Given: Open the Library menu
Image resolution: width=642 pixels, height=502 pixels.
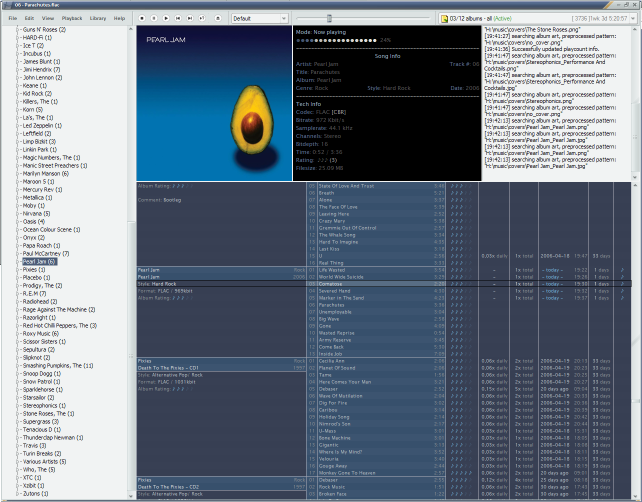Looking at the screenshot, I should point(98,18).
